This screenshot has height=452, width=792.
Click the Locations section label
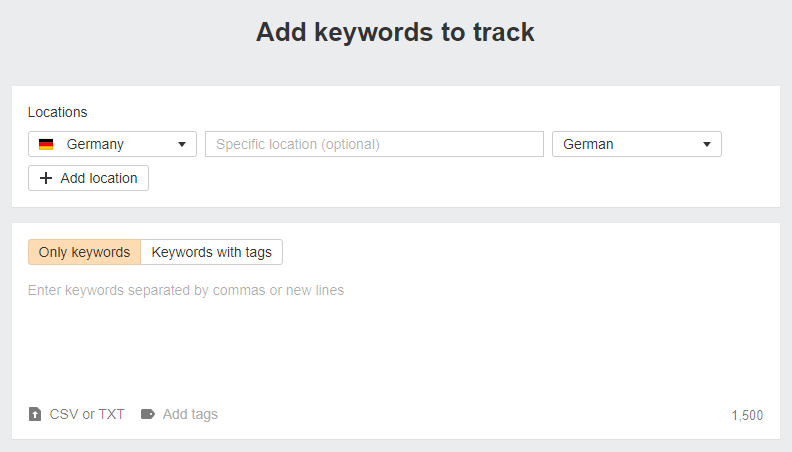coord(57,112)
